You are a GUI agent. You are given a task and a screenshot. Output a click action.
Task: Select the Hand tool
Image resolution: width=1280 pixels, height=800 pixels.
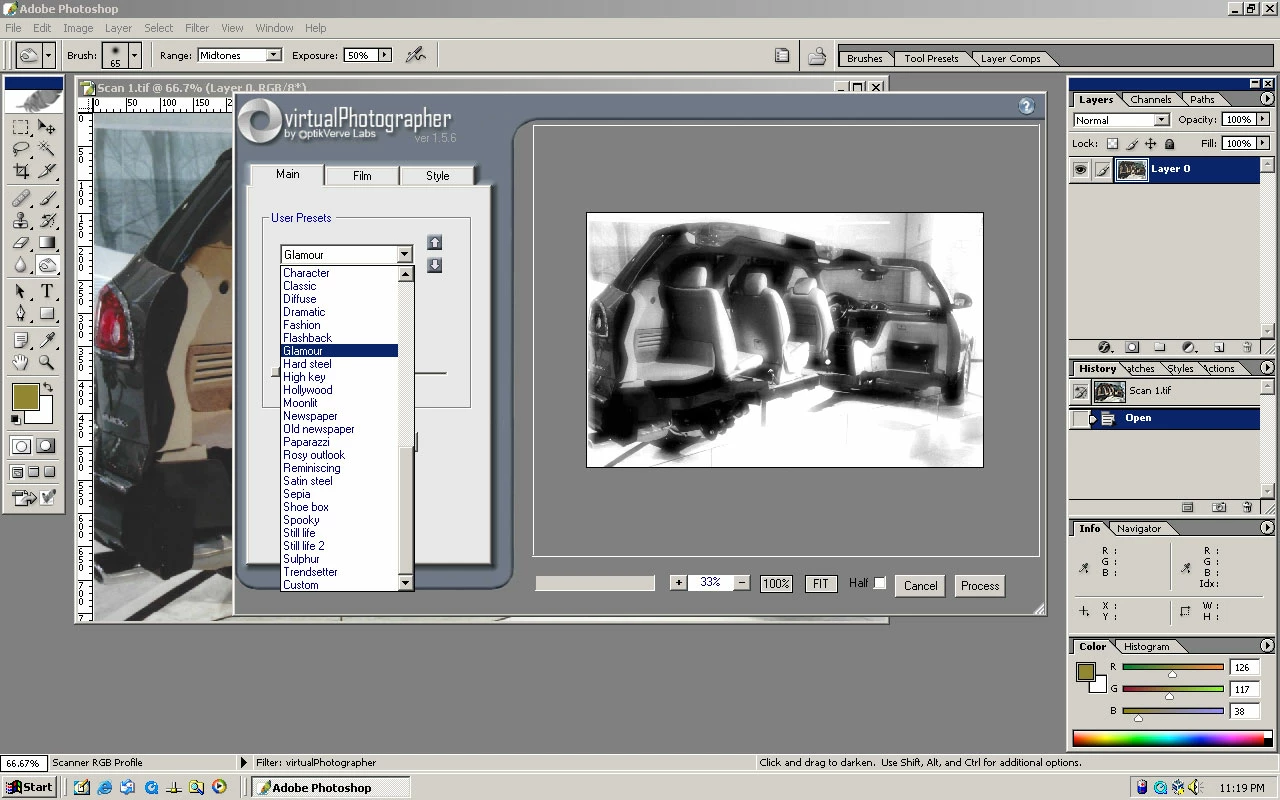click(20, 363)
